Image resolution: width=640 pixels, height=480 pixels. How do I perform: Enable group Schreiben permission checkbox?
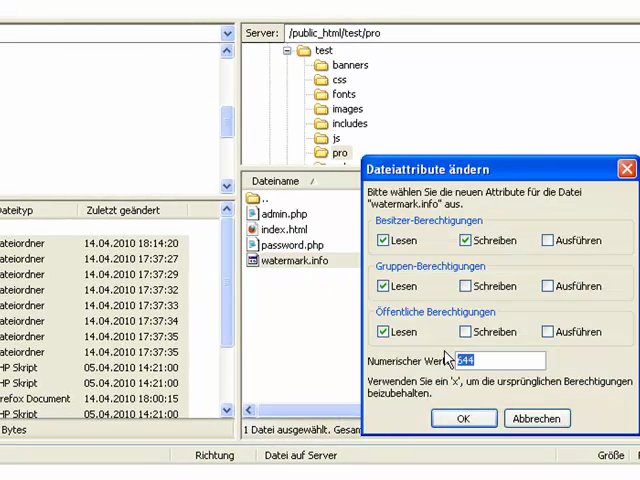coord(465,286)
